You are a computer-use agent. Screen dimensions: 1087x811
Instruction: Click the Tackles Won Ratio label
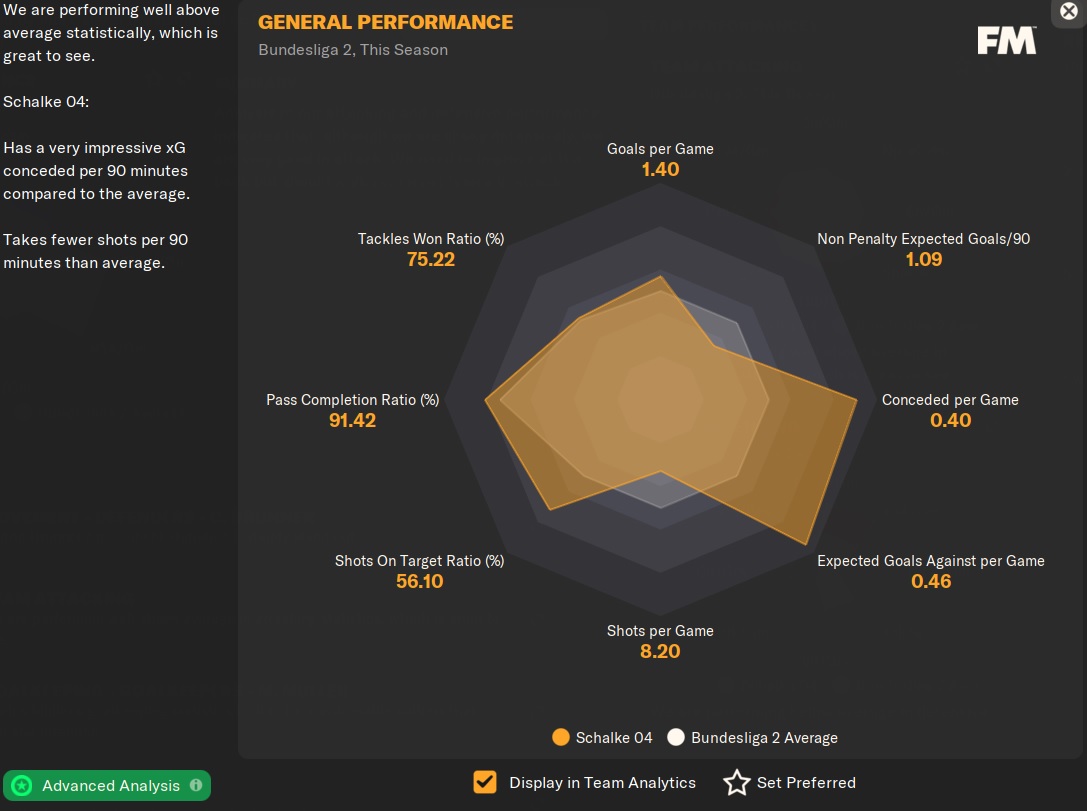(x=431, y=239)
